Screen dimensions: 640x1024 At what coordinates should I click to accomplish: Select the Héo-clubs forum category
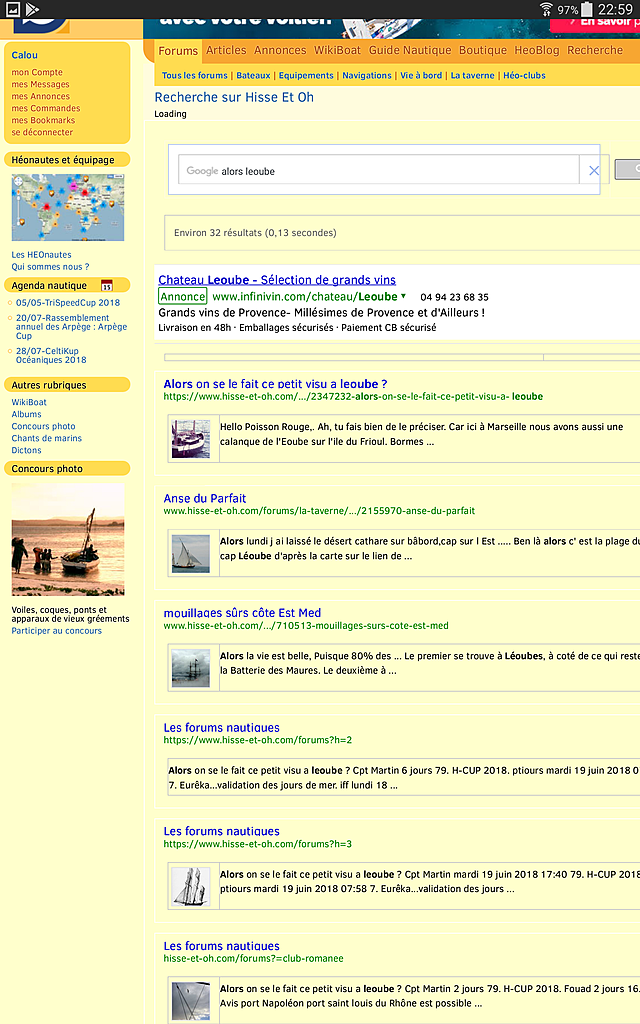524,75
